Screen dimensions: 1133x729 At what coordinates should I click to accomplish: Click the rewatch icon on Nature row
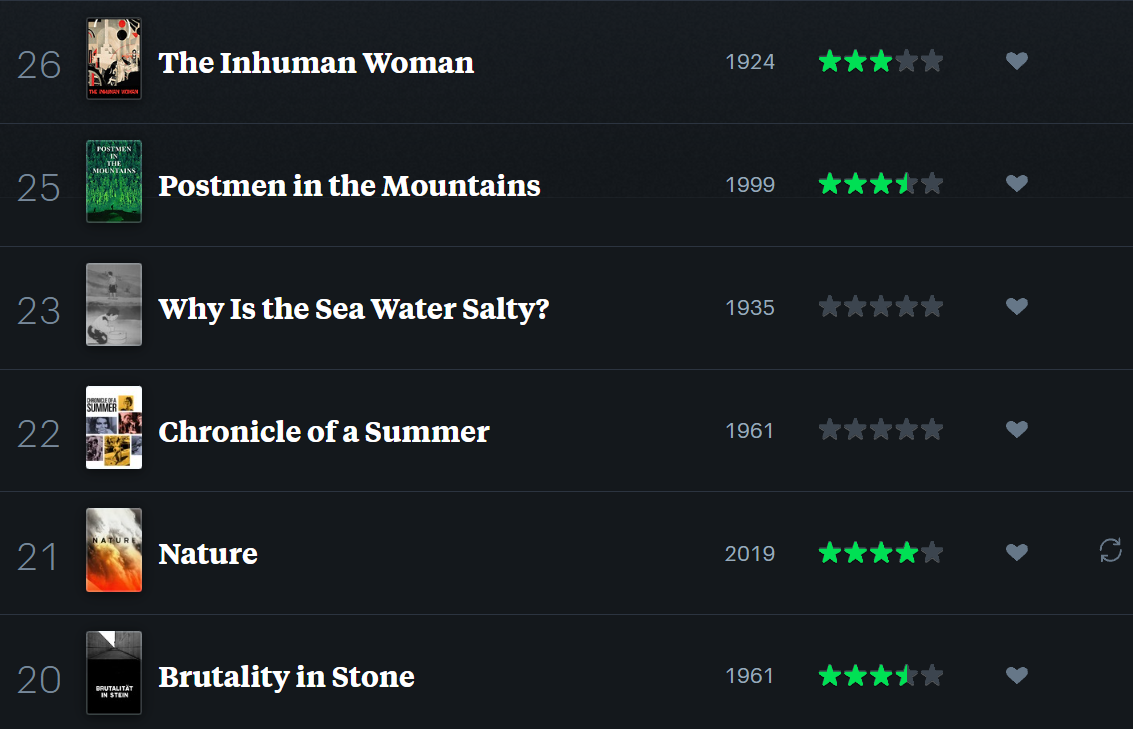pyautogui.click(x=1110, y=550)
